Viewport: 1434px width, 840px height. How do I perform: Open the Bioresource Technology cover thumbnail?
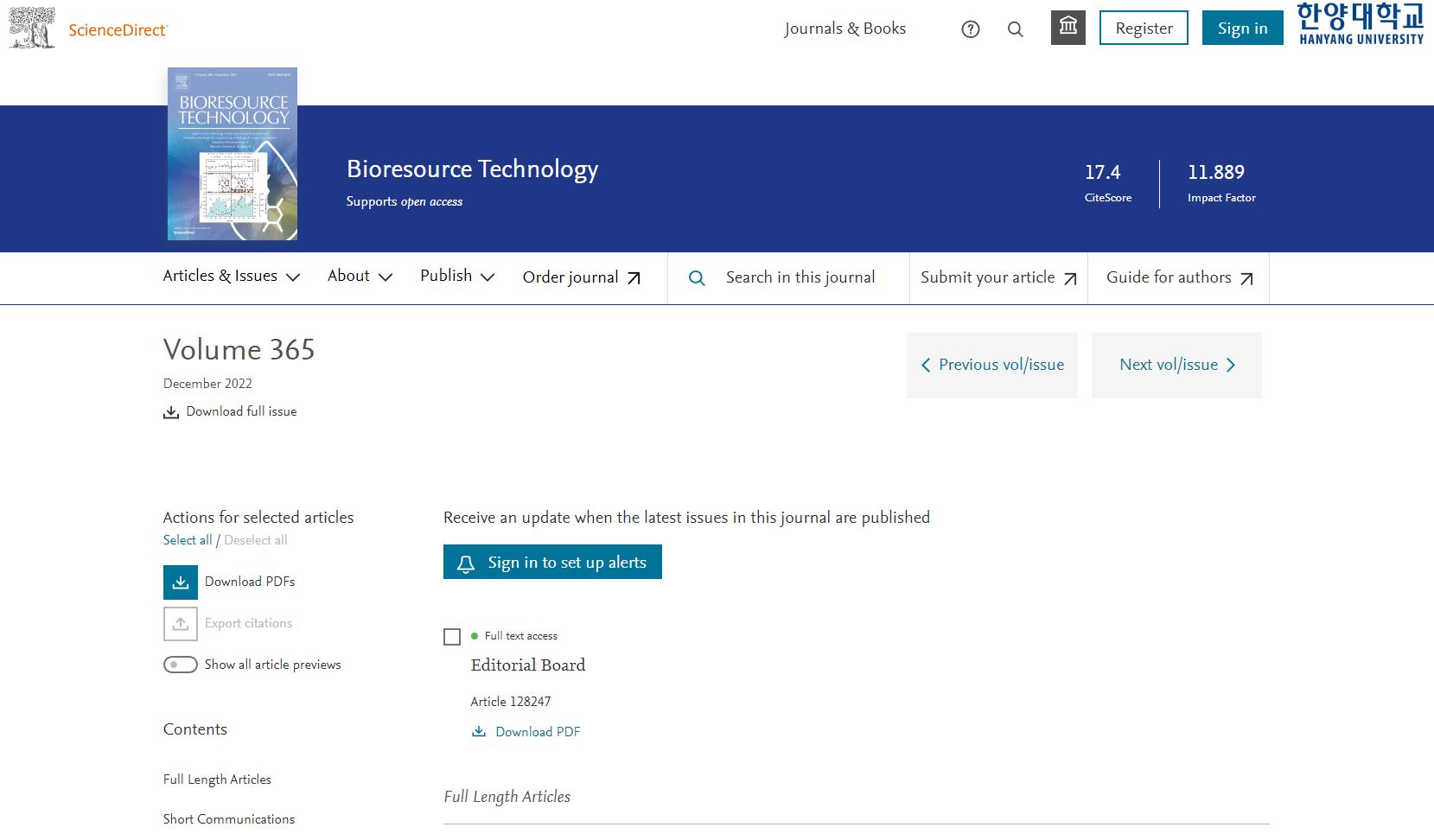(x=233, y=154)
